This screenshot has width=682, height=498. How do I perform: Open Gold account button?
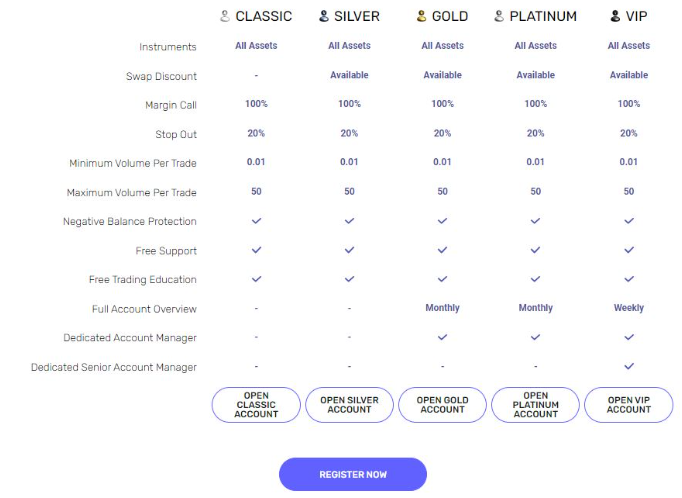point(442,405)
